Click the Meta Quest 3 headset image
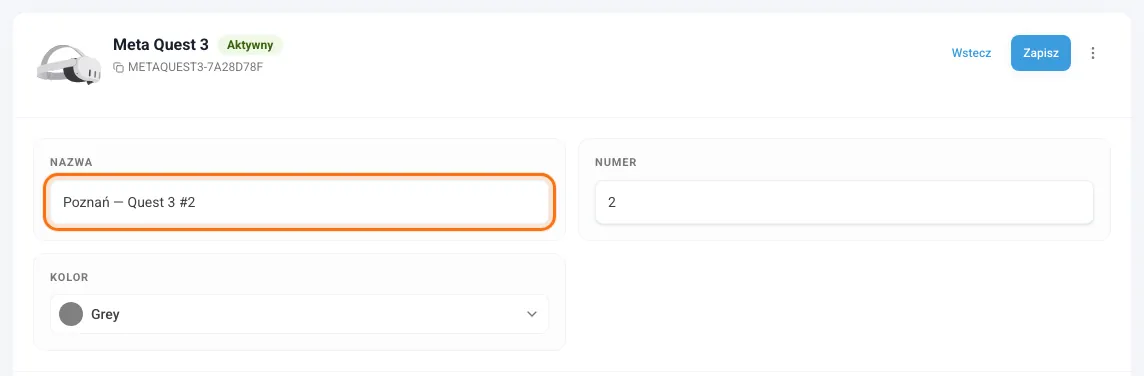Viewport: 1144px width, 376px height. click(67, 64)
